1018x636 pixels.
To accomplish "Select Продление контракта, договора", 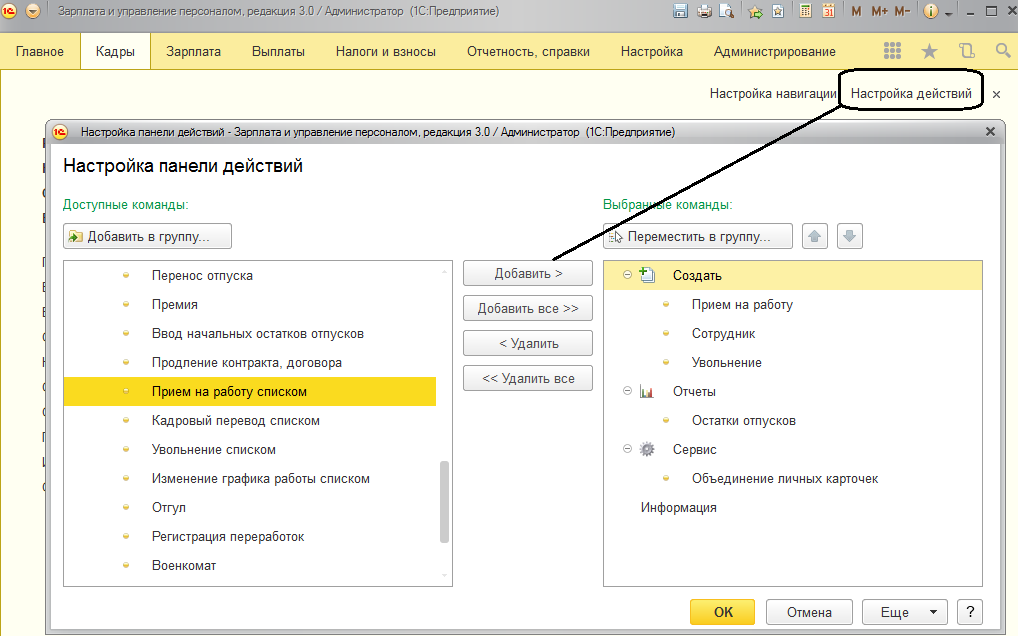I will (247, 363).
